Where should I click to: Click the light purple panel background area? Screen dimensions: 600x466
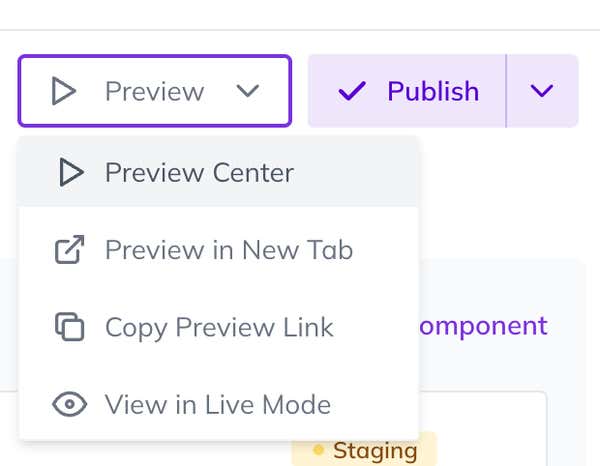pyautogui.click(x=500, y=285)
